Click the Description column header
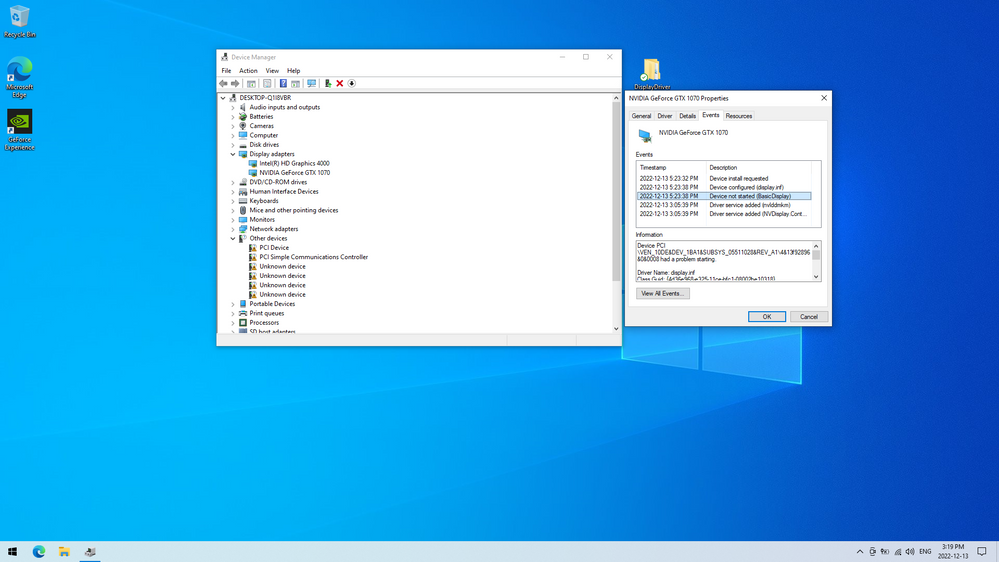Screen dimensions: 999x562 tap(758, 168)
